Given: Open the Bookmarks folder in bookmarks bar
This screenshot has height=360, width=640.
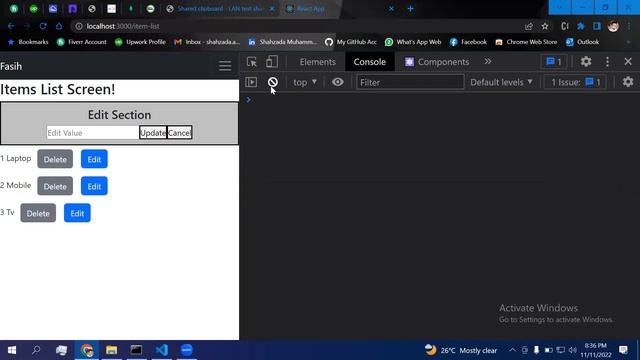Looking at the screenshot, I should coord(28,42).
